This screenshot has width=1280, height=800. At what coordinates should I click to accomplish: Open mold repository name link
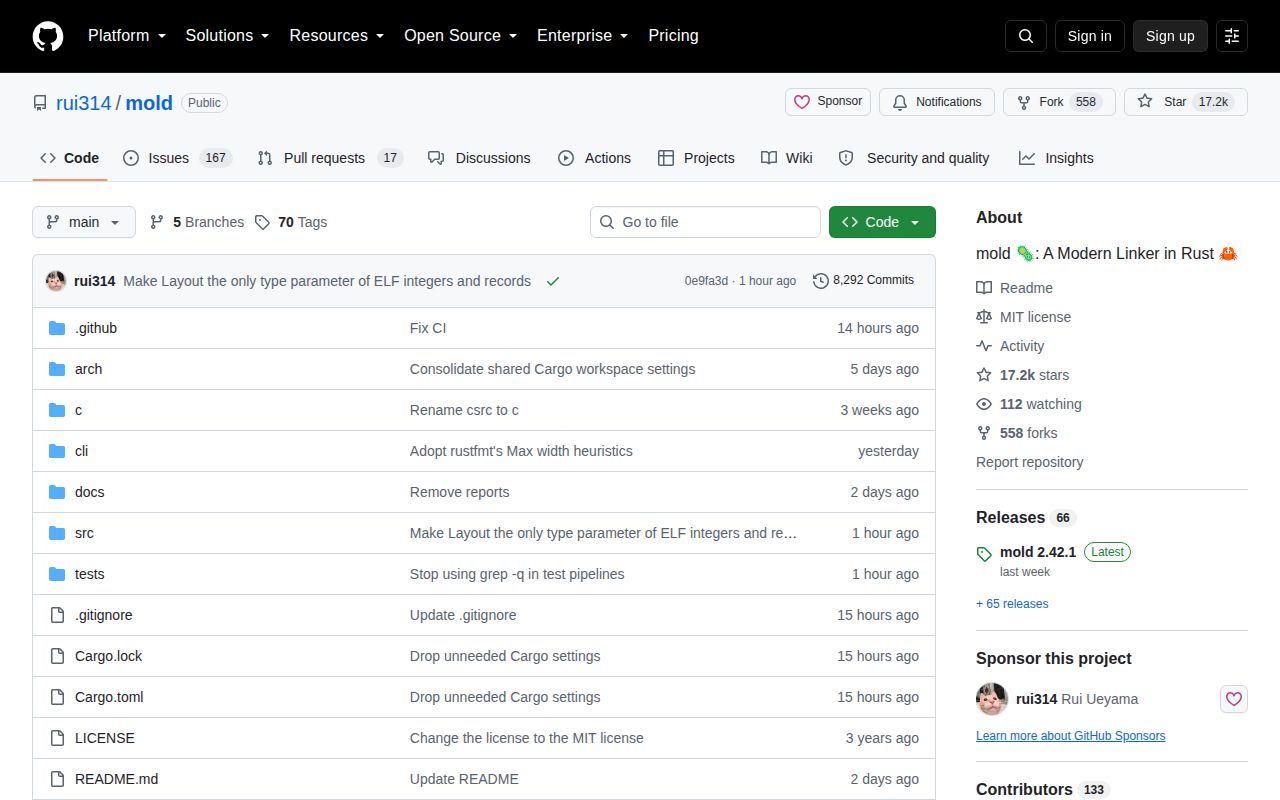click(149, 103)
